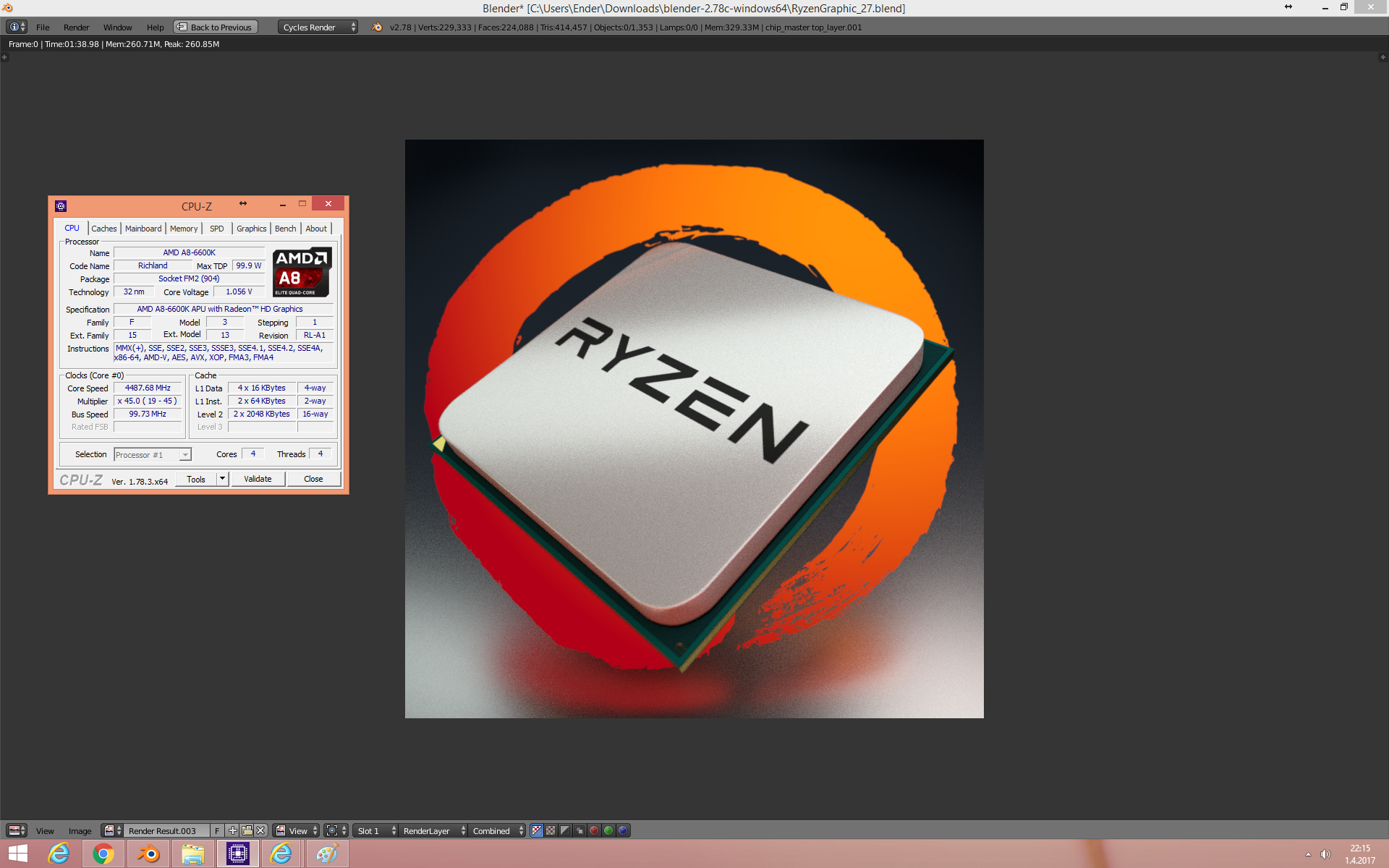The width and height of the screenshot is (1389, 868).
Task: Click the Tools button in CPU-Z
Action: tap(196, 479)
